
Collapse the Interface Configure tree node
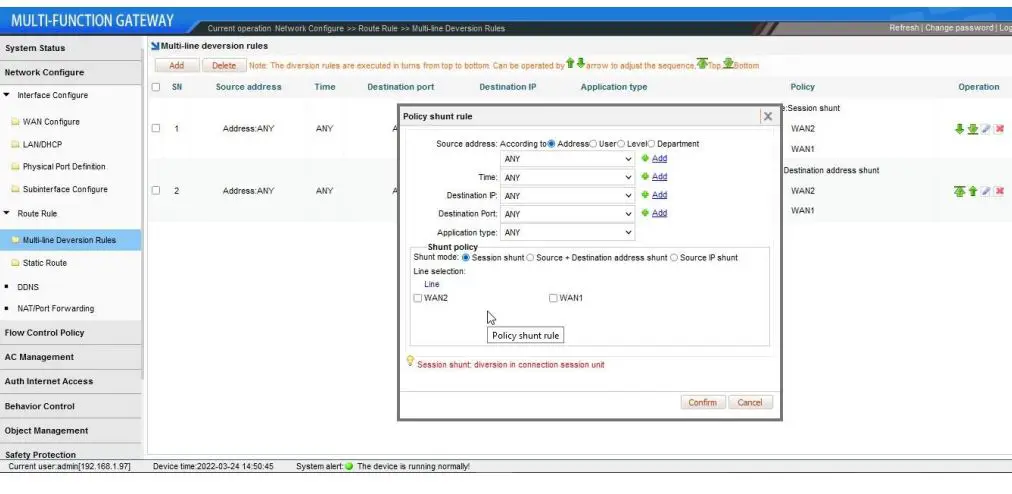[7, 95]
